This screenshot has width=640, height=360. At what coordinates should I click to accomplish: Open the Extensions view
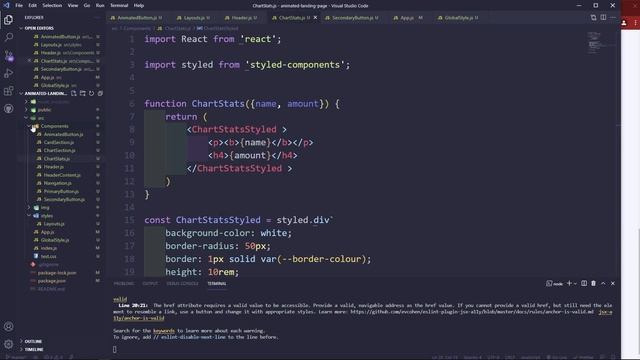8,91
